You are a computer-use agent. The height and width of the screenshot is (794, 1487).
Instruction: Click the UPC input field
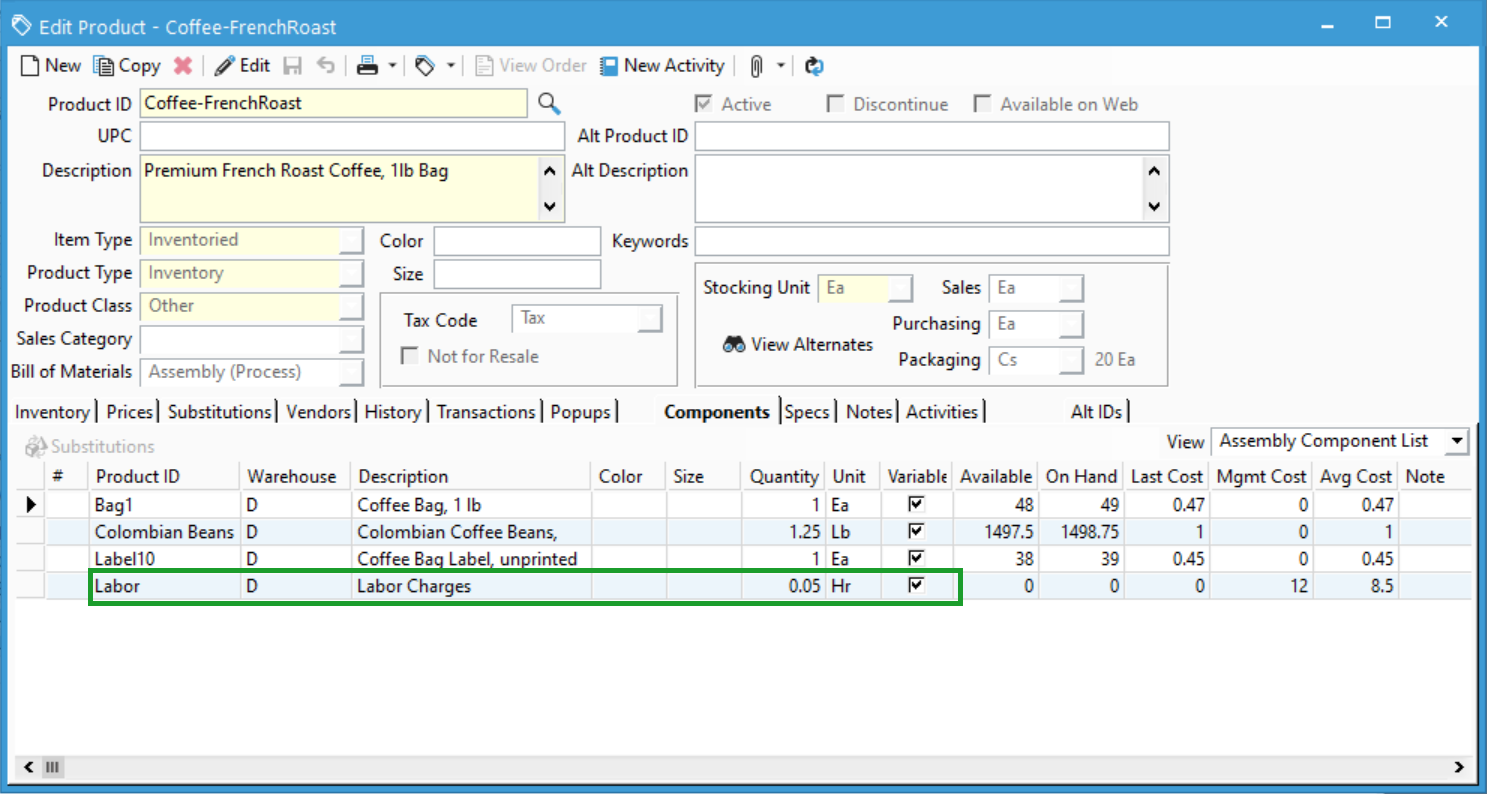(x=352, y=136)
